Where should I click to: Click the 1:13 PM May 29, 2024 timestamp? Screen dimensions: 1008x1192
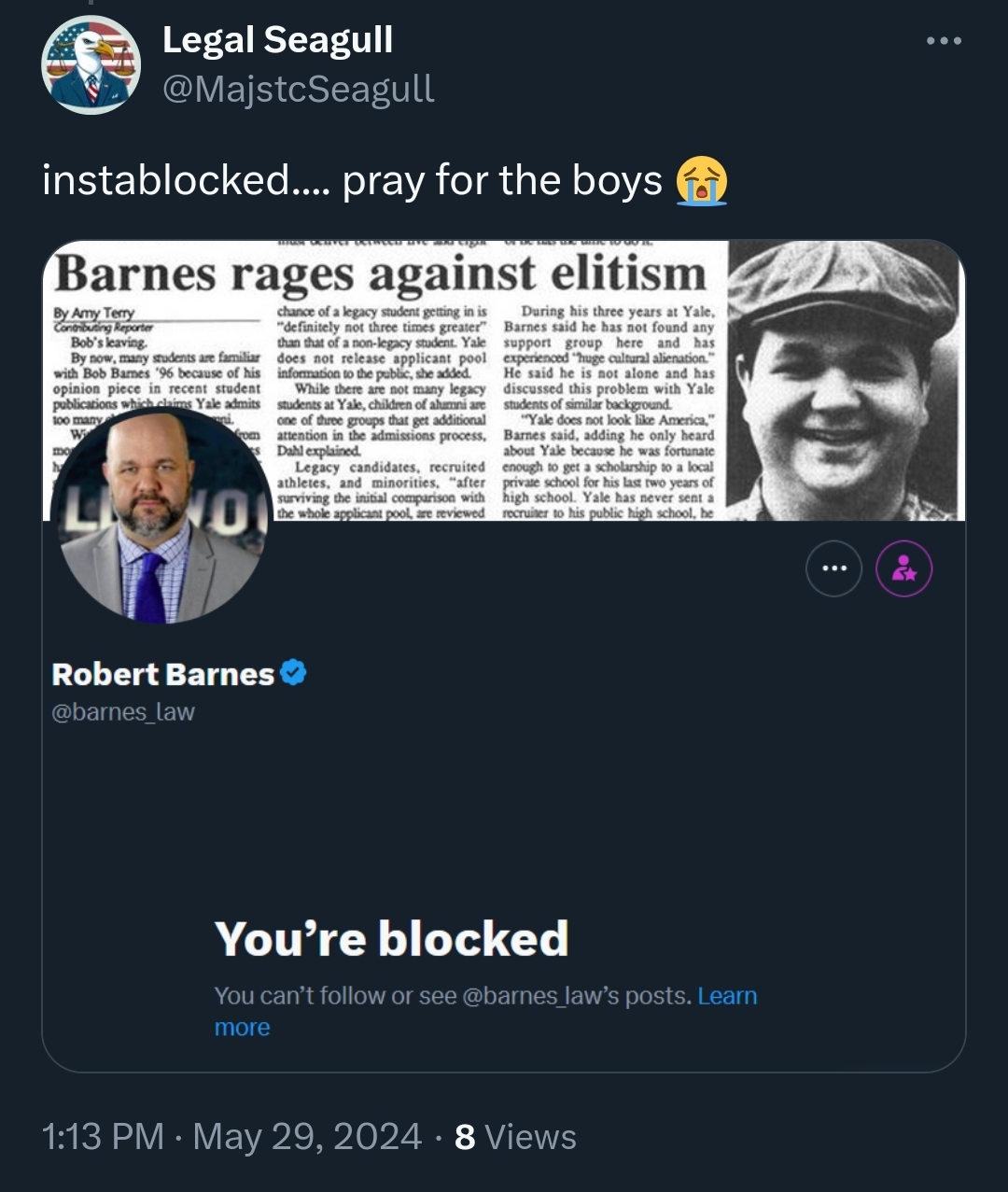[x=231, y=1137]
